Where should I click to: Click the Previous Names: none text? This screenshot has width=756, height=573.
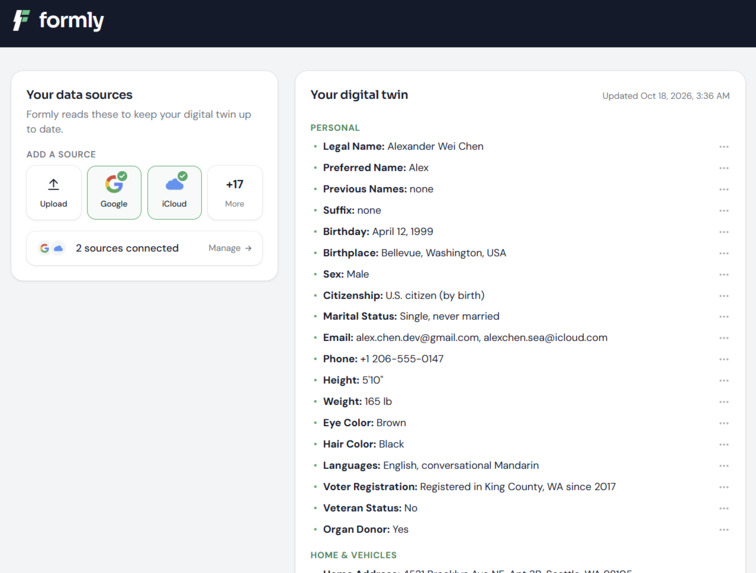[x=378, y=189]
